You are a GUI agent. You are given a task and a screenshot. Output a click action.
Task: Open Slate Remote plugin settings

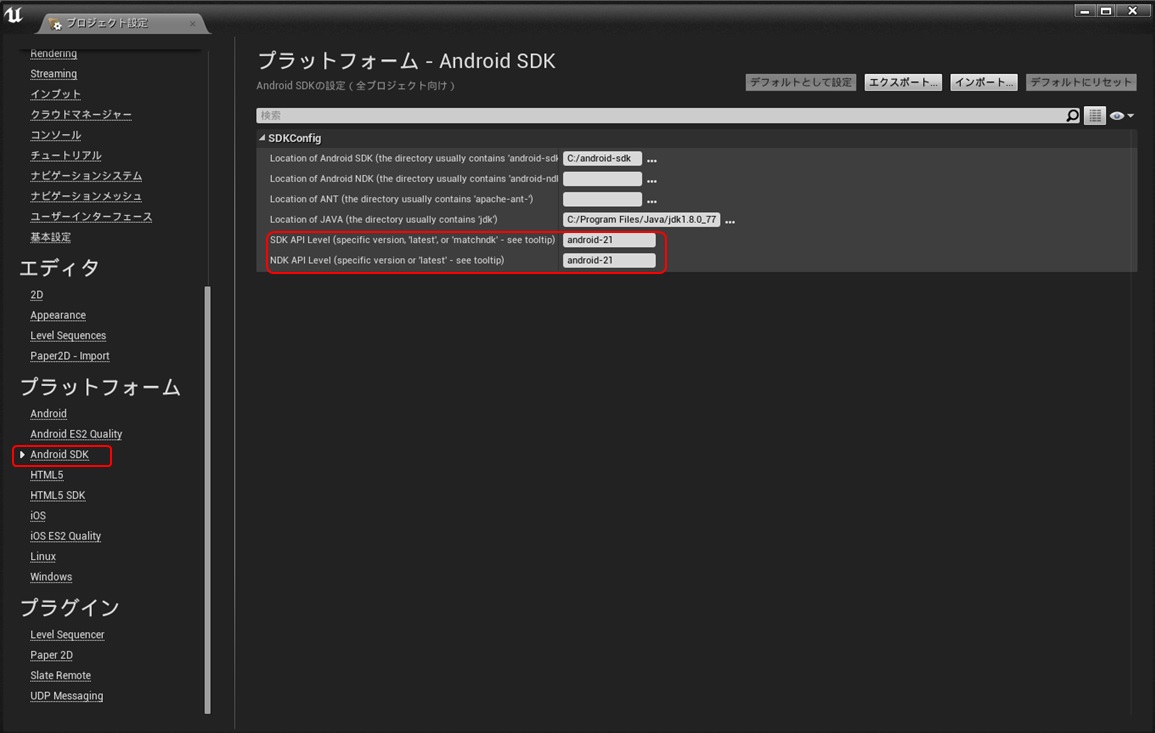(60, 676)
